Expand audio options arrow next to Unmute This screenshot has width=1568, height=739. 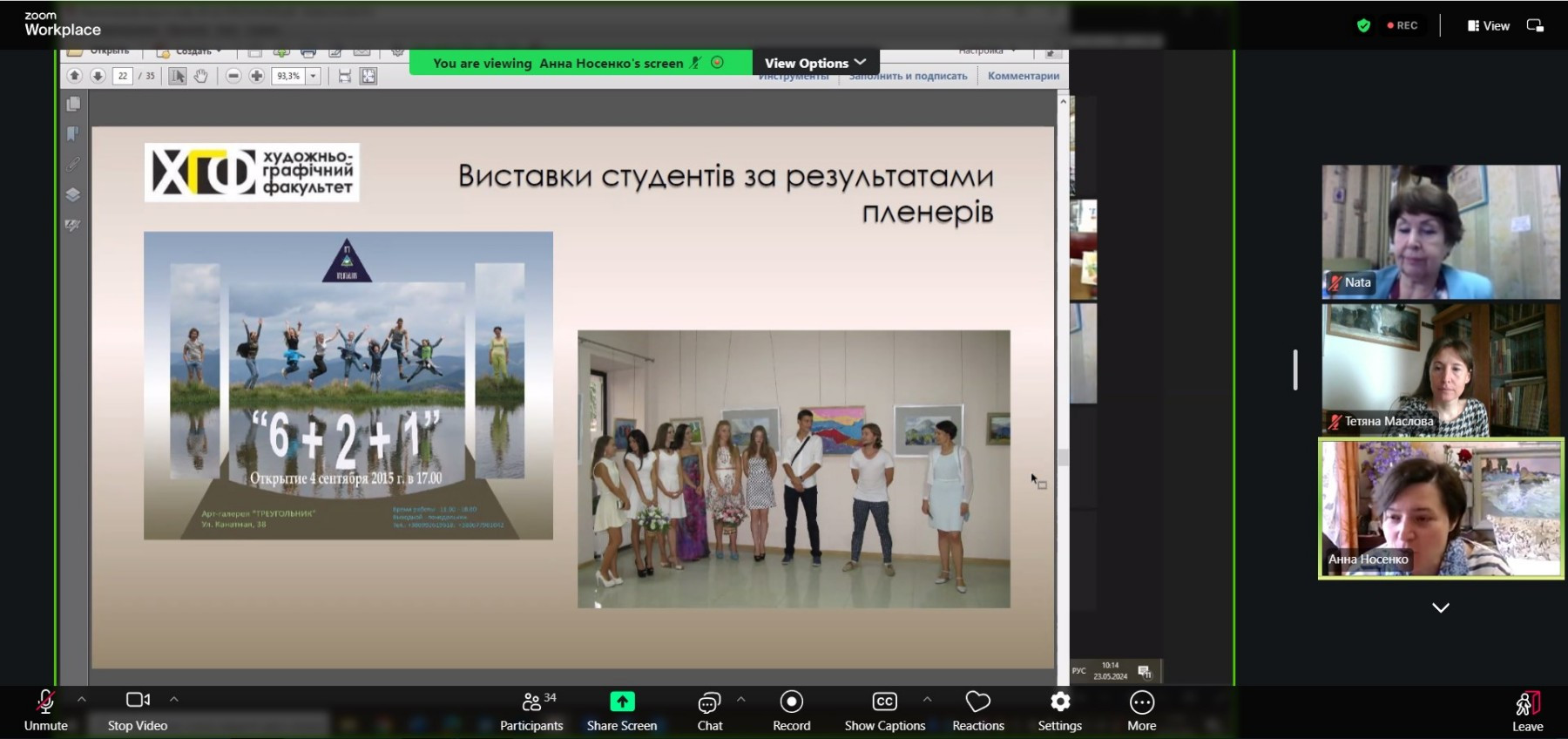(x=82, y=699)
